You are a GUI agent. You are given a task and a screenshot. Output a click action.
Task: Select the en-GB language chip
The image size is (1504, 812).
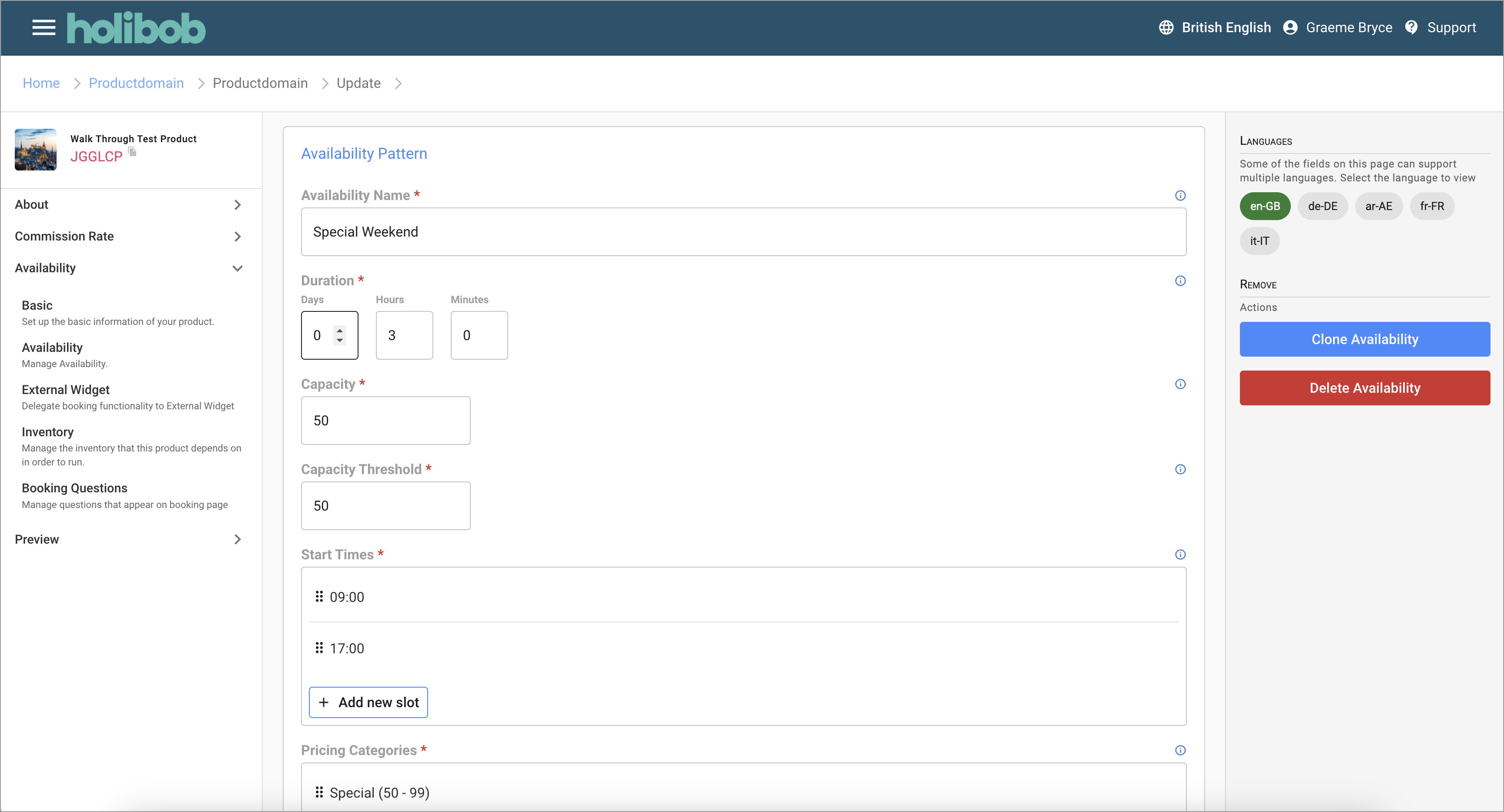[x=1265, y=206]
